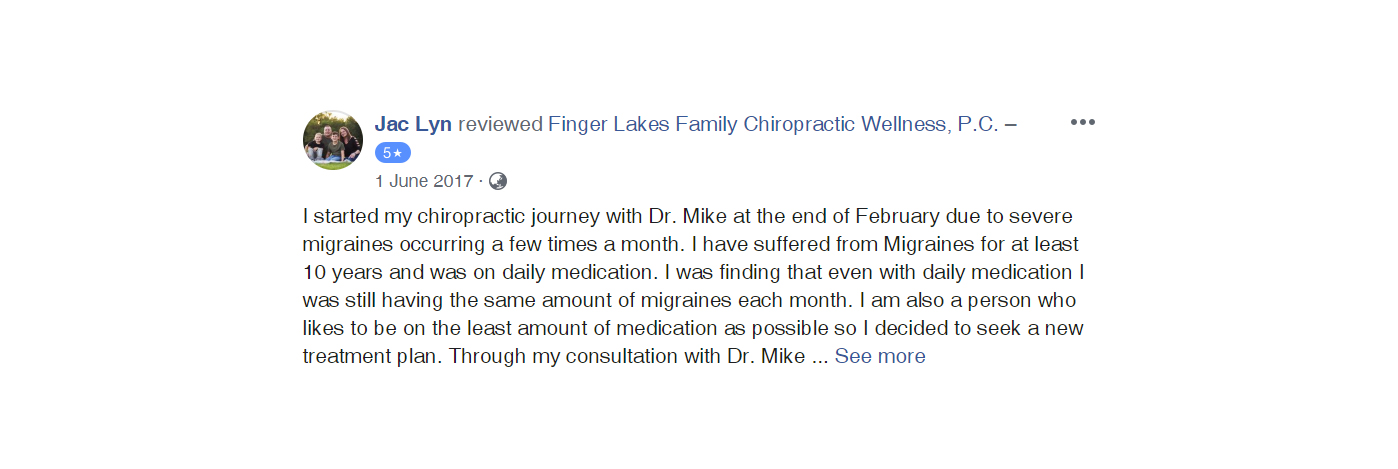The width and height of the screenshot is (1398, 469).
Task: Visit Finger Lakes Family Chiropractic Wellness page
Action: (773, 124)
